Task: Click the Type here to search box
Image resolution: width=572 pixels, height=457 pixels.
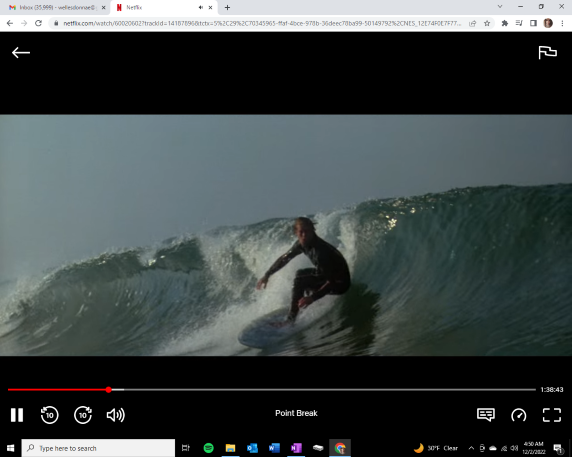Action: pyautogui.click(x=98, y=448)
